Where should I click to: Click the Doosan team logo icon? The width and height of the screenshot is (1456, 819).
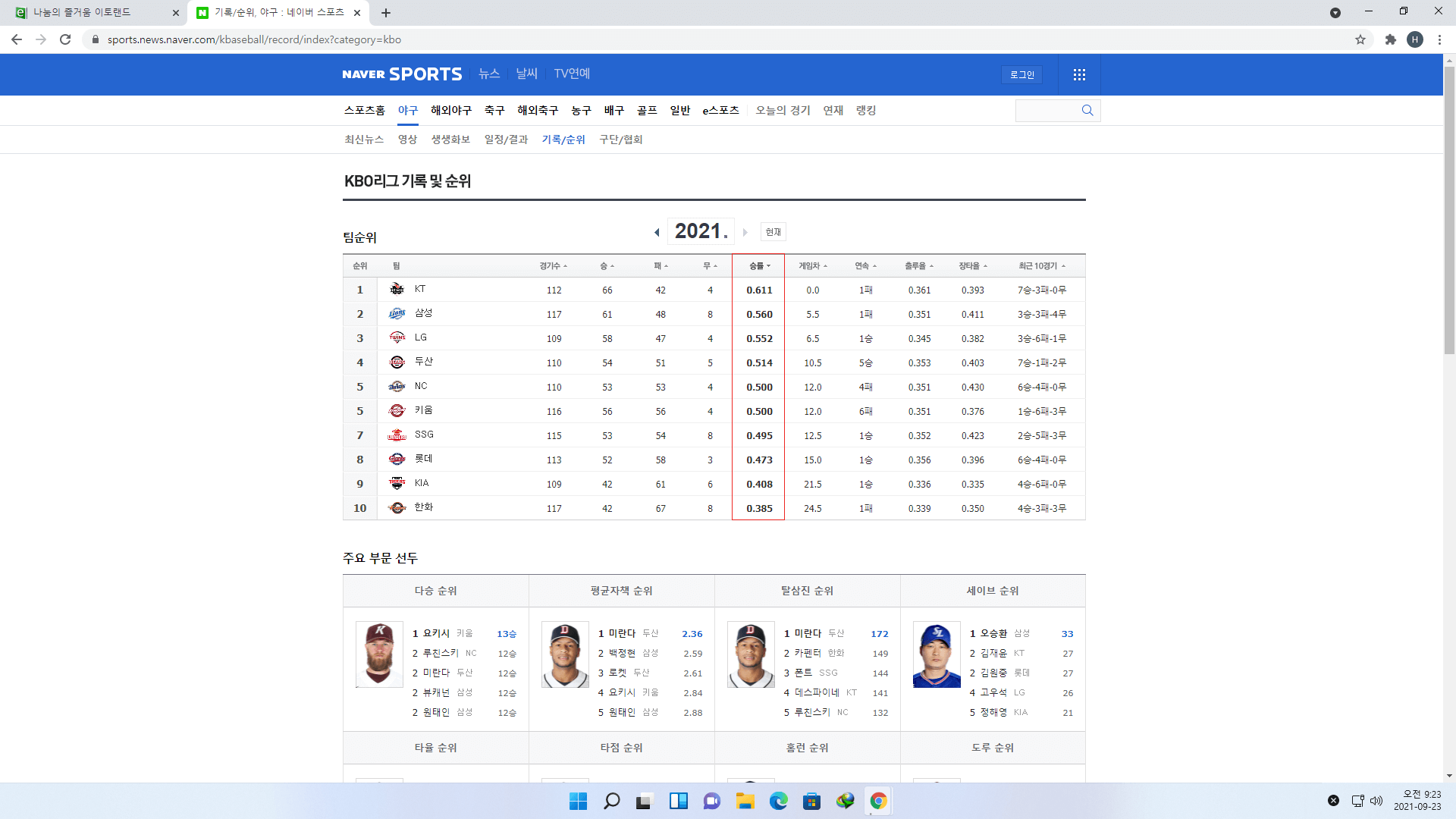coord(397,362)
